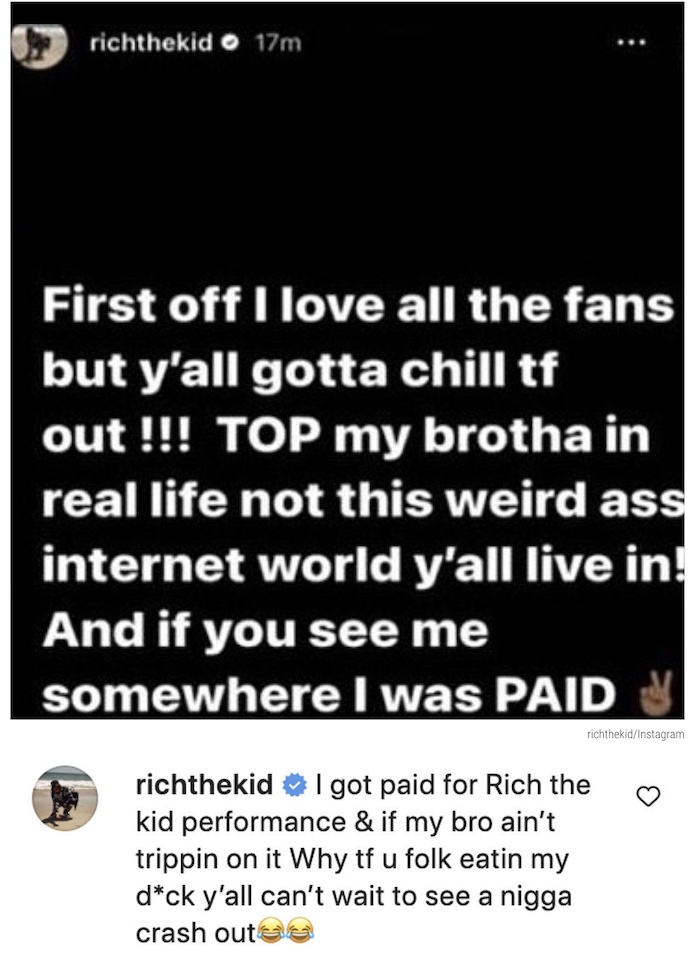Image resolution: width=700 pixels, height=960 pixels.
Task: Click the "crash out" text in comment
Action: coord(195,932)
